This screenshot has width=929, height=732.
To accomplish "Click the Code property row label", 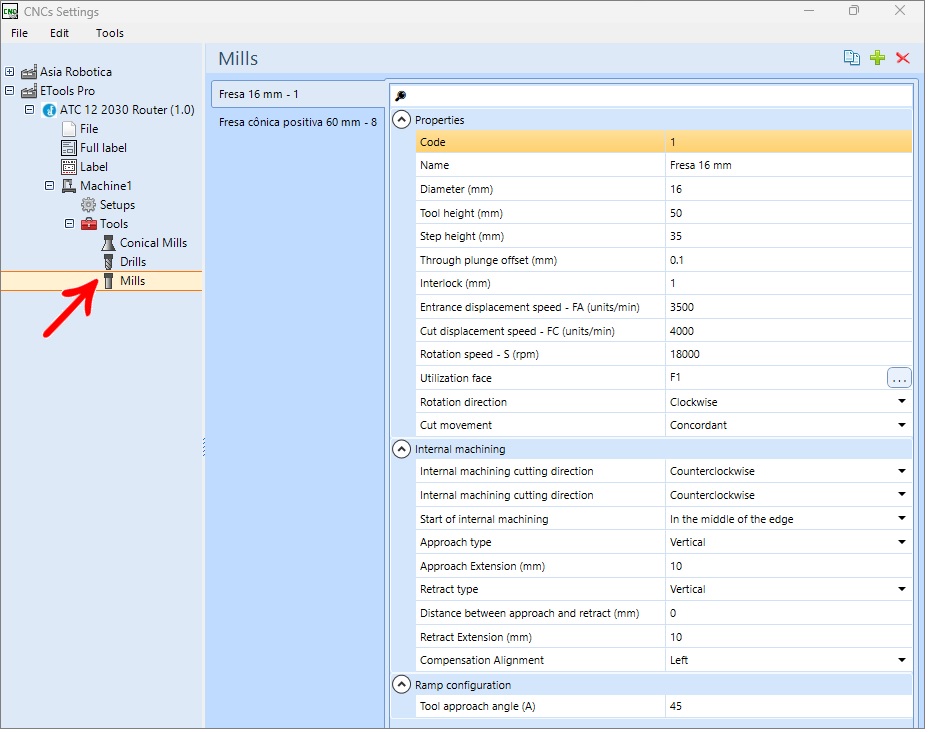I will point(433,142).
